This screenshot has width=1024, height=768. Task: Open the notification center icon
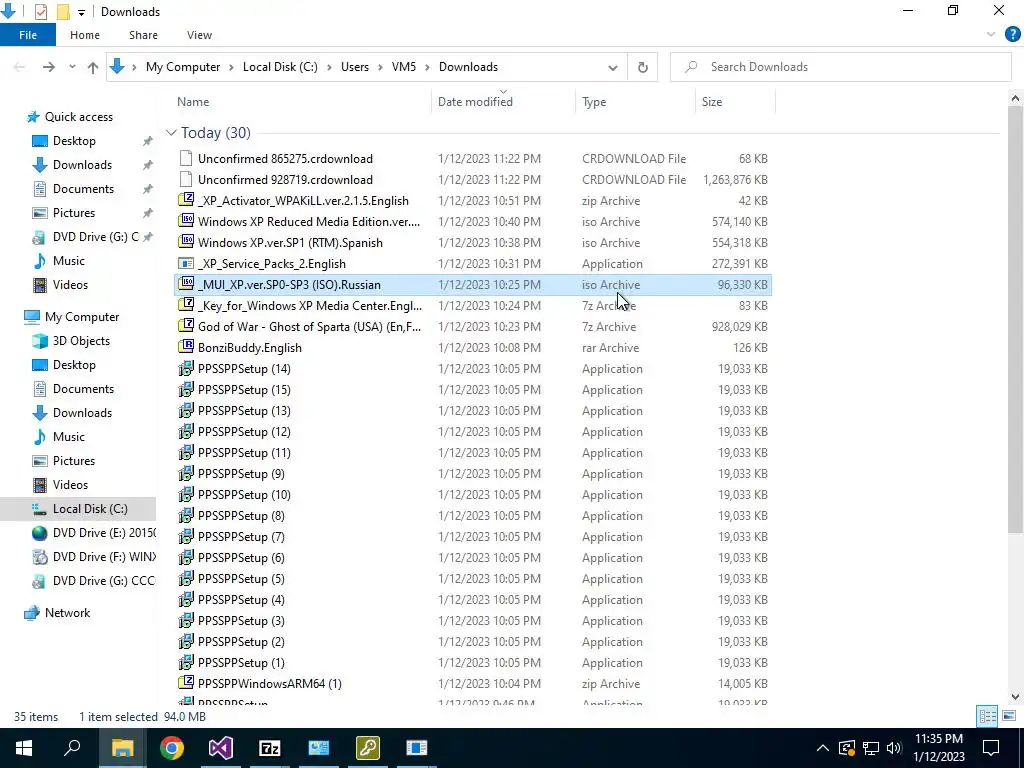coord(991,748)
